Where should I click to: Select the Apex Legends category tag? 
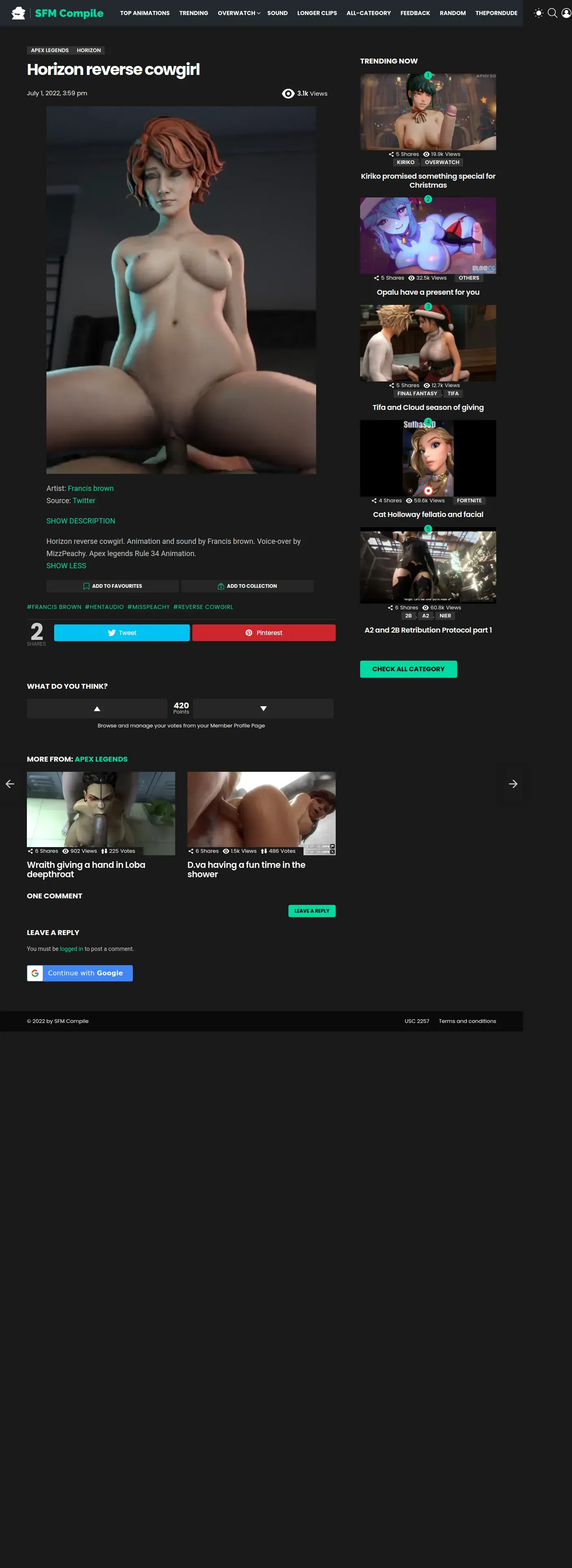pos(50,50)
